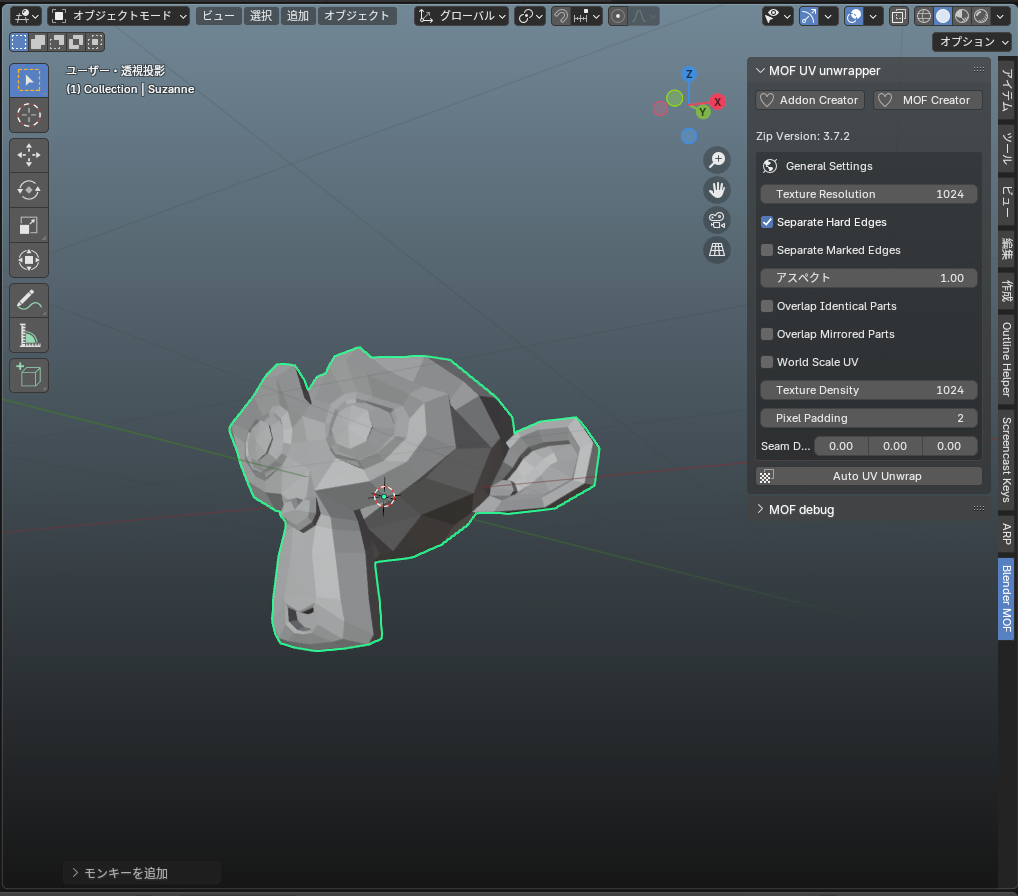This screenshot has width=1018, height=896.
Task: Toggle proportional editing
Action: pyautogui.click(x=618, y=16)
